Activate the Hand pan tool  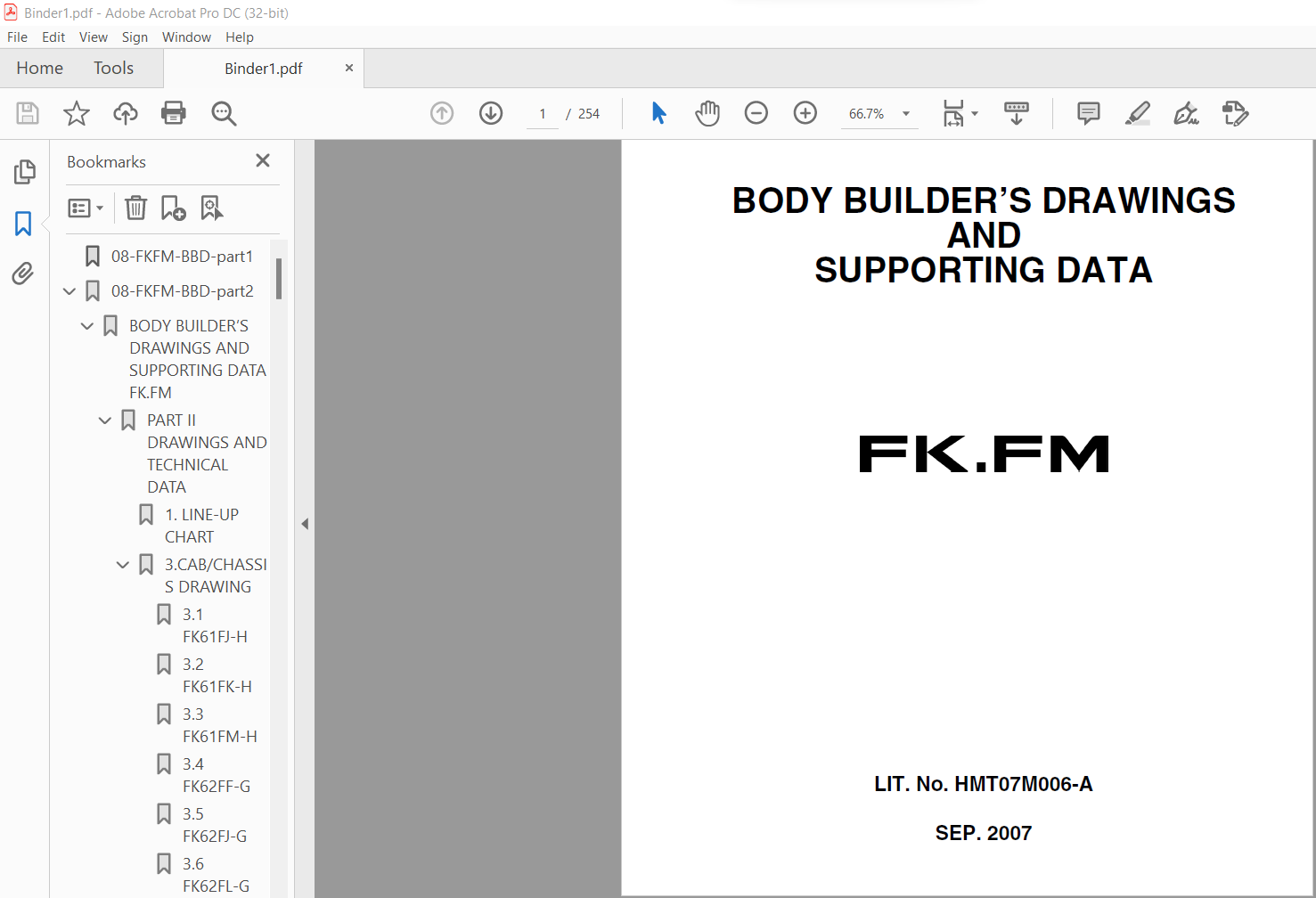707,113
